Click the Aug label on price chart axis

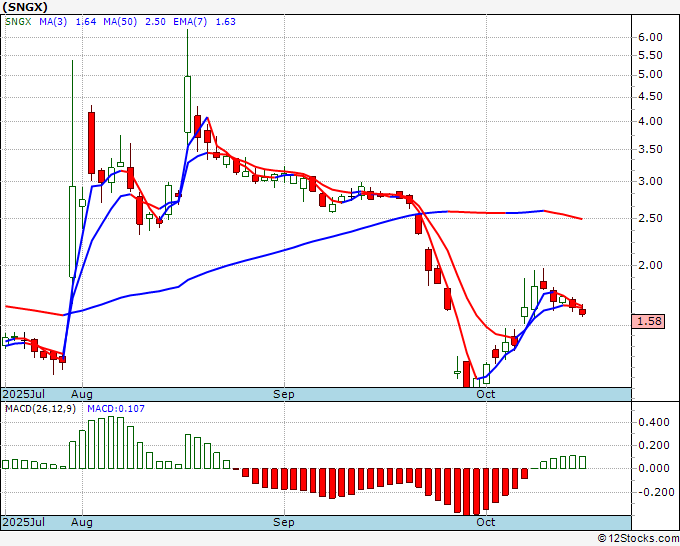tap(82, 394)
